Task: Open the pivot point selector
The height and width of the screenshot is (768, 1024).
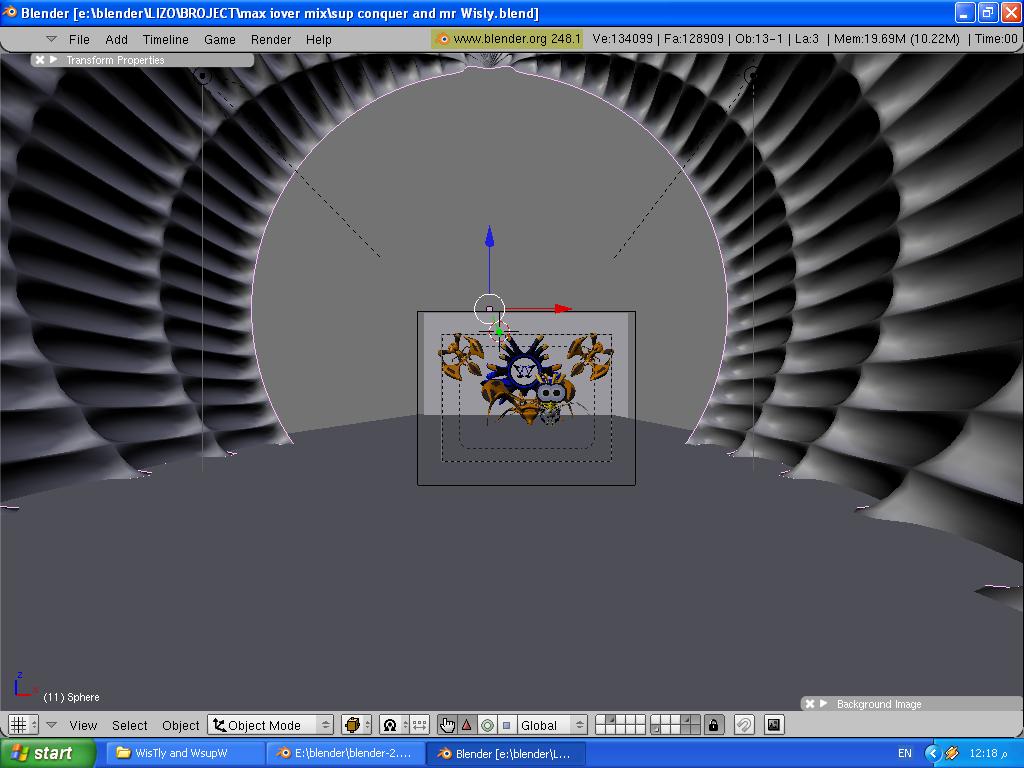Action: 394,725
